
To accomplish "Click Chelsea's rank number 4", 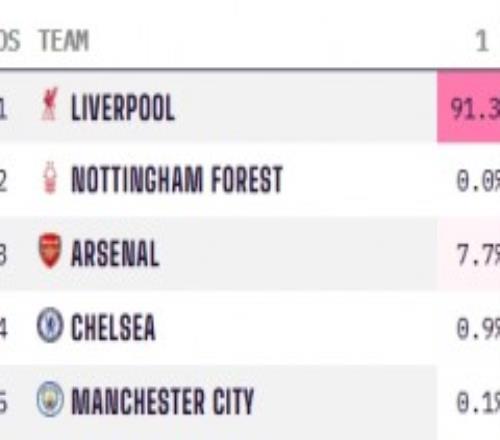I will point(3,329).
